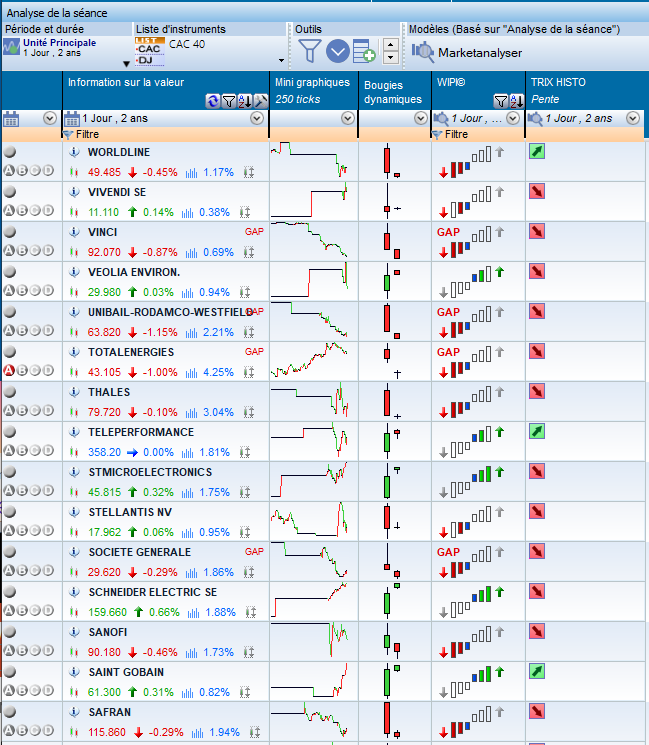Click the TRIX HISTO column header
The image size is (649, 745).
586,90
